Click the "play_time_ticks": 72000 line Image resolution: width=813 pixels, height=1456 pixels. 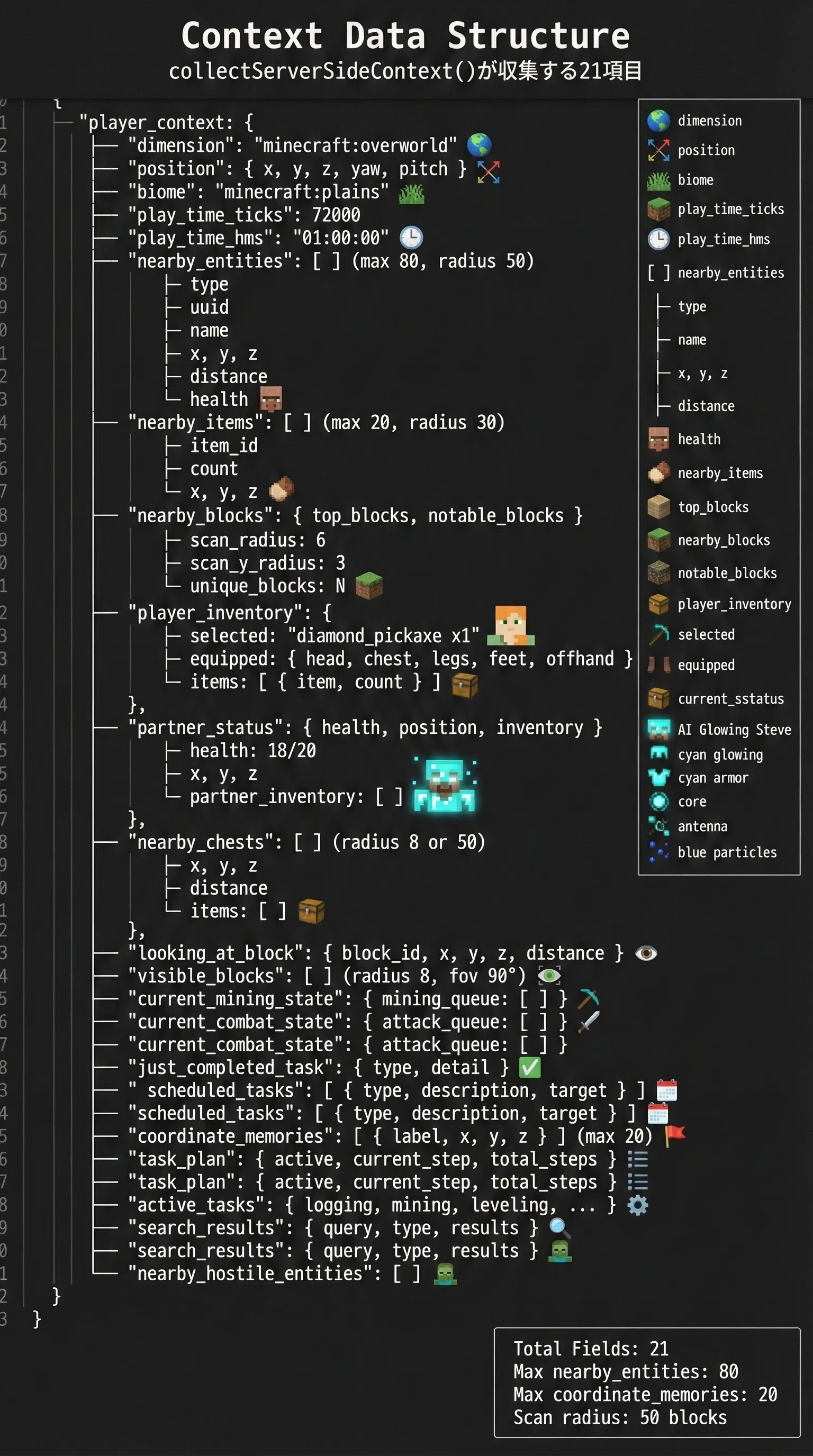244,215
